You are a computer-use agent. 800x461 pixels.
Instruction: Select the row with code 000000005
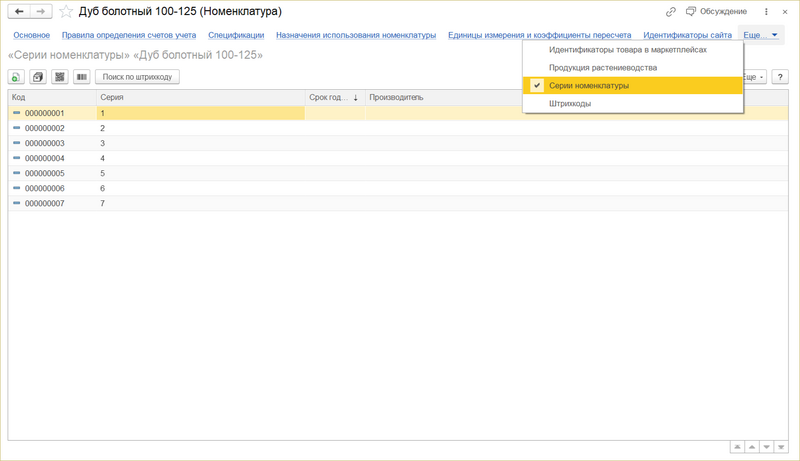click(x=398, y=173)
